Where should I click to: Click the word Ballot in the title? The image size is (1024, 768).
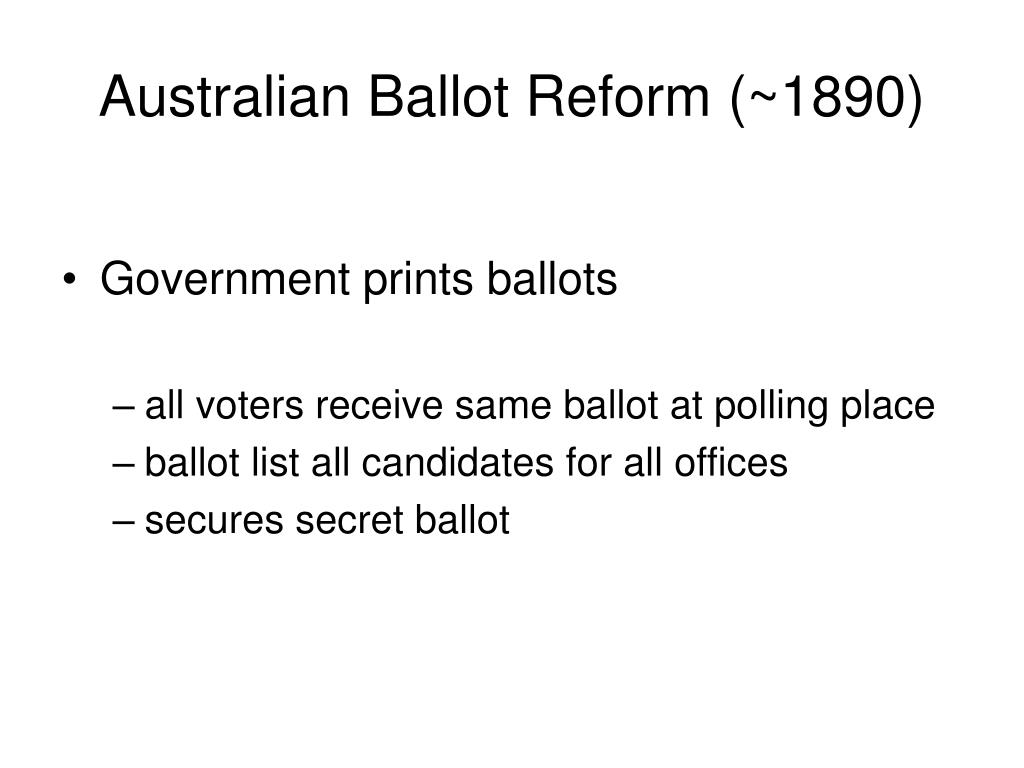pos(438,97)
